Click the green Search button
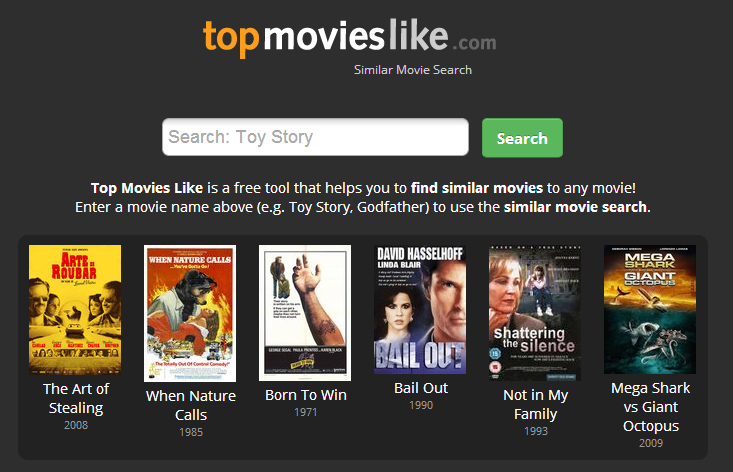This screenshot has width=733, height=472. tap(522, 138)
